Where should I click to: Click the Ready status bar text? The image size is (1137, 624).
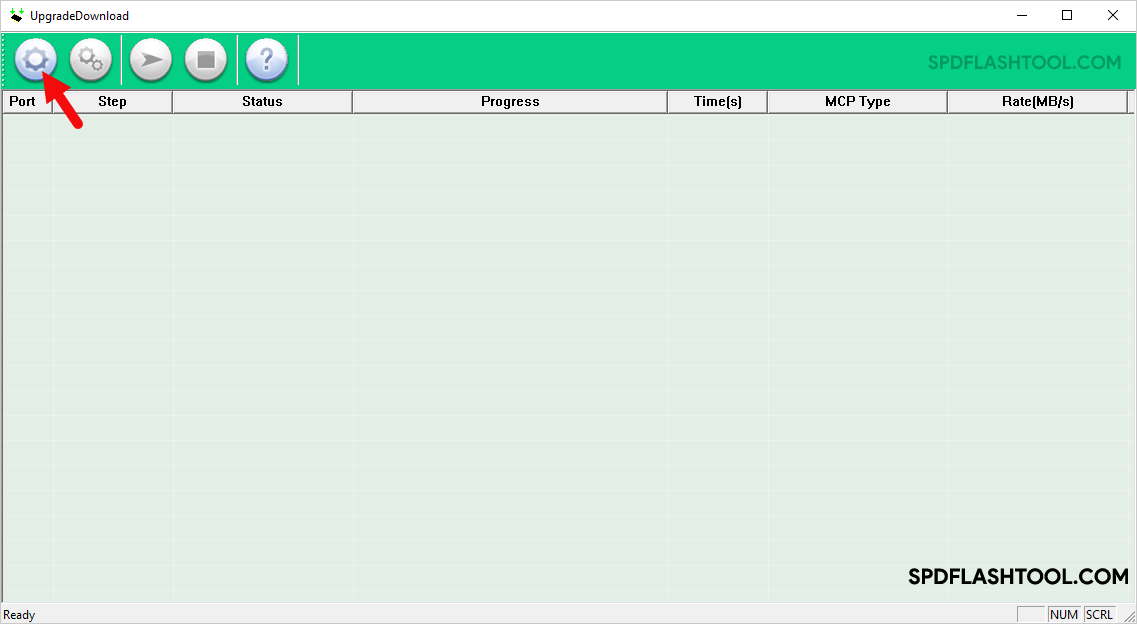tap(19, 615)
